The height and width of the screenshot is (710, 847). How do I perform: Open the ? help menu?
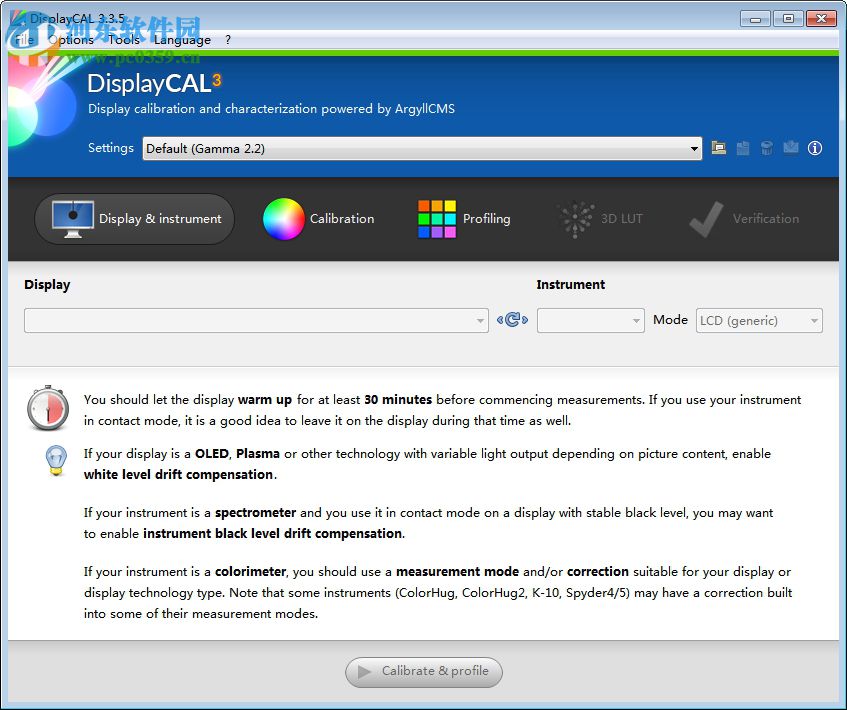(x=228, y=39)
